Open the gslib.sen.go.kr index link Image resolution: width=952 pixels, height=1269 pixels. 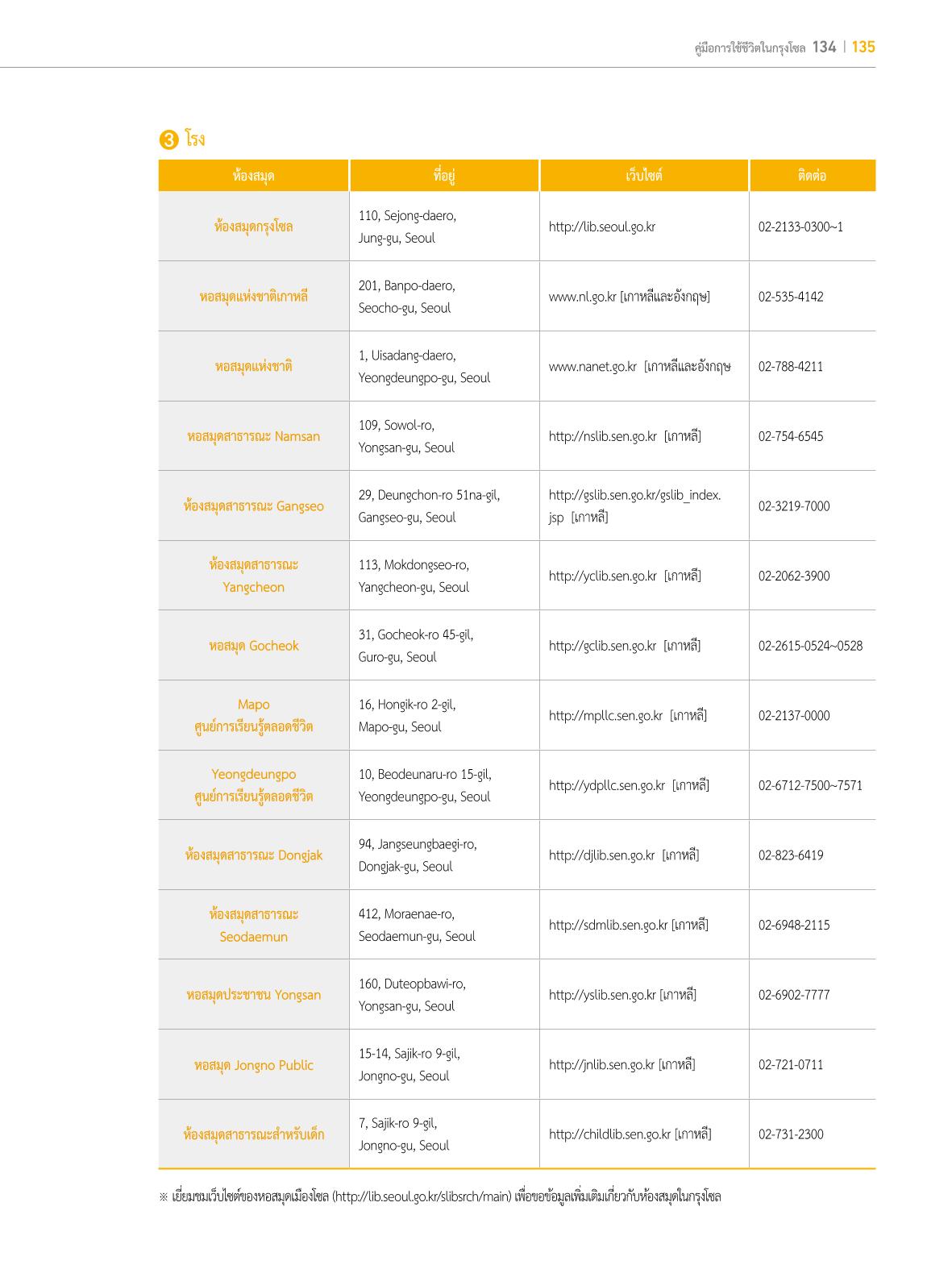[634, 506]
